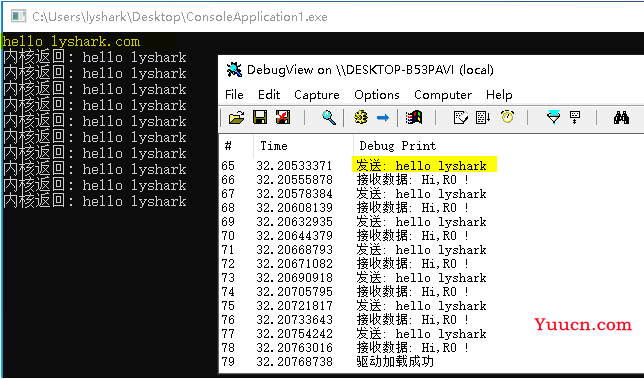
Task: Select log row number 71
Action: (x=228, y=250)
